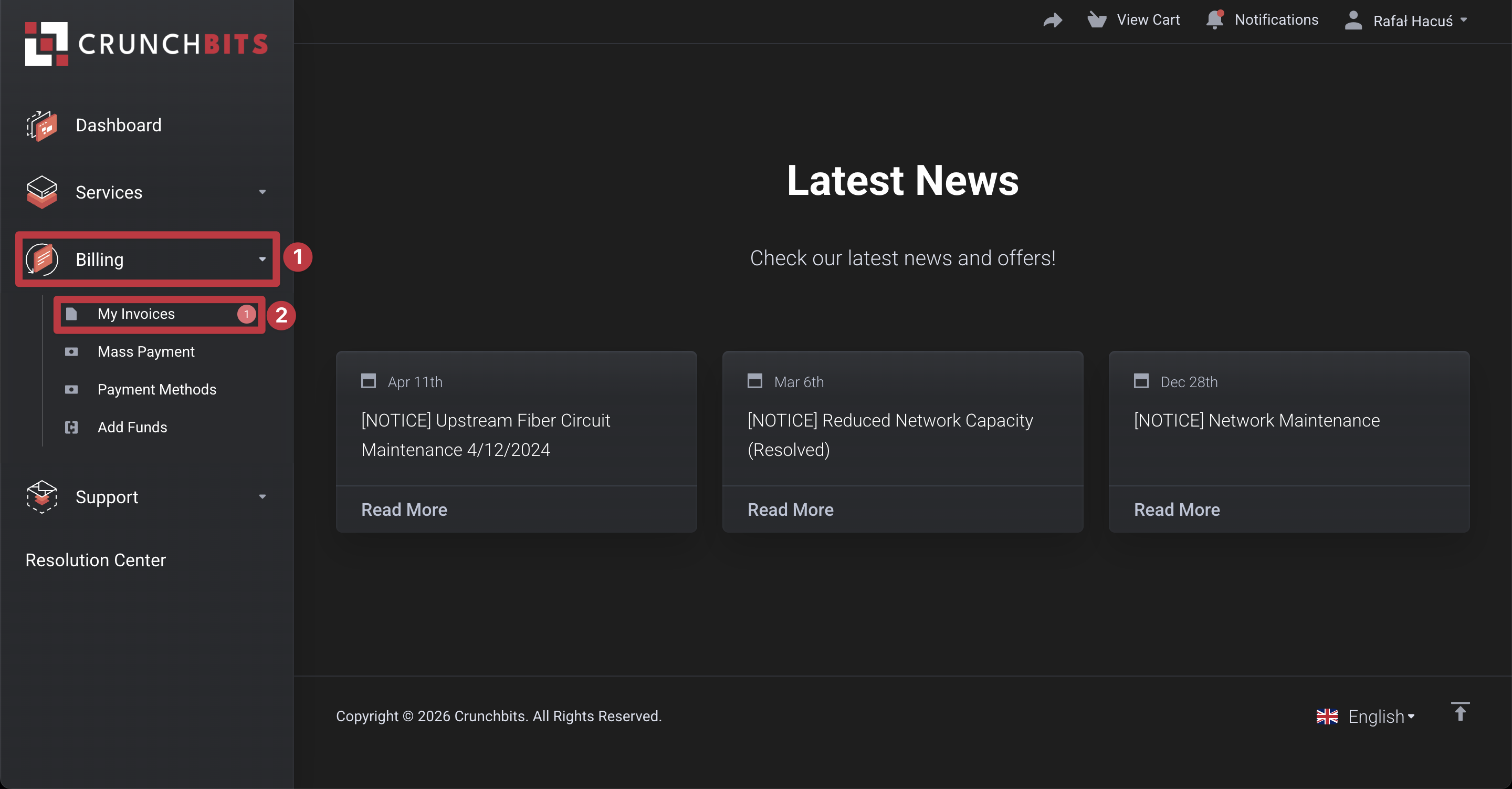This screenshot has width=1512, height=789.
Task: Open the Rafał Hacuś user dropdown
Action: click(1412, 20)
